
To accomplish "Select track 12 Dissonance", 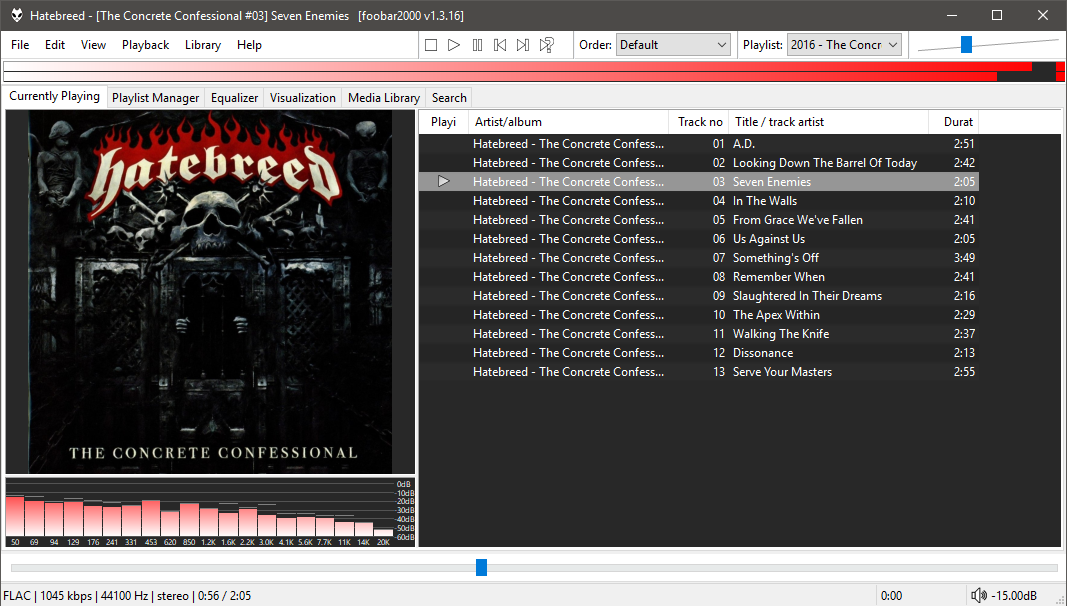I will coord(699,353).
